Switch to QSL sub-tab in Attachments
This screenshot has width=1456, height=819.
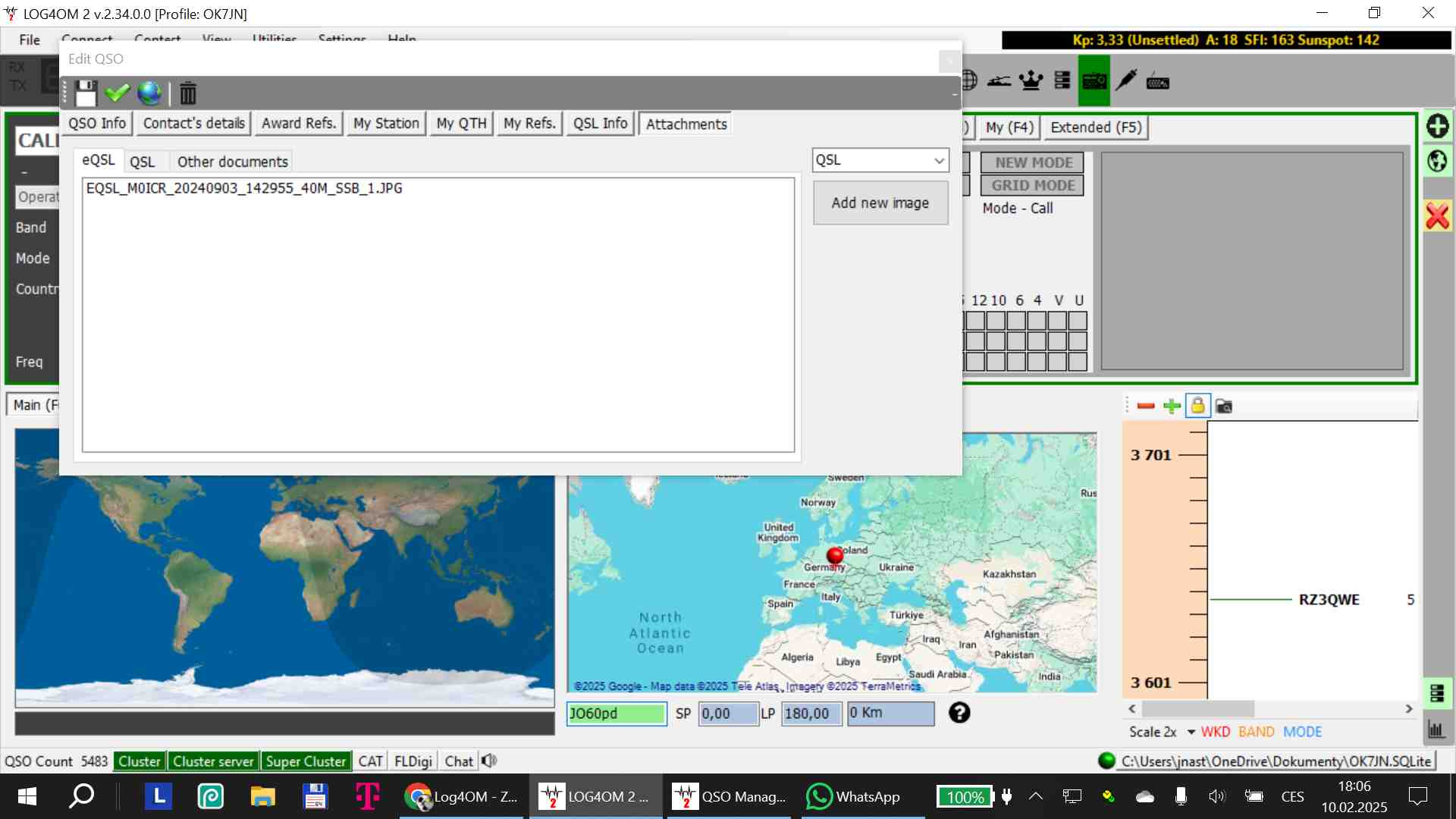click(142, 162)
